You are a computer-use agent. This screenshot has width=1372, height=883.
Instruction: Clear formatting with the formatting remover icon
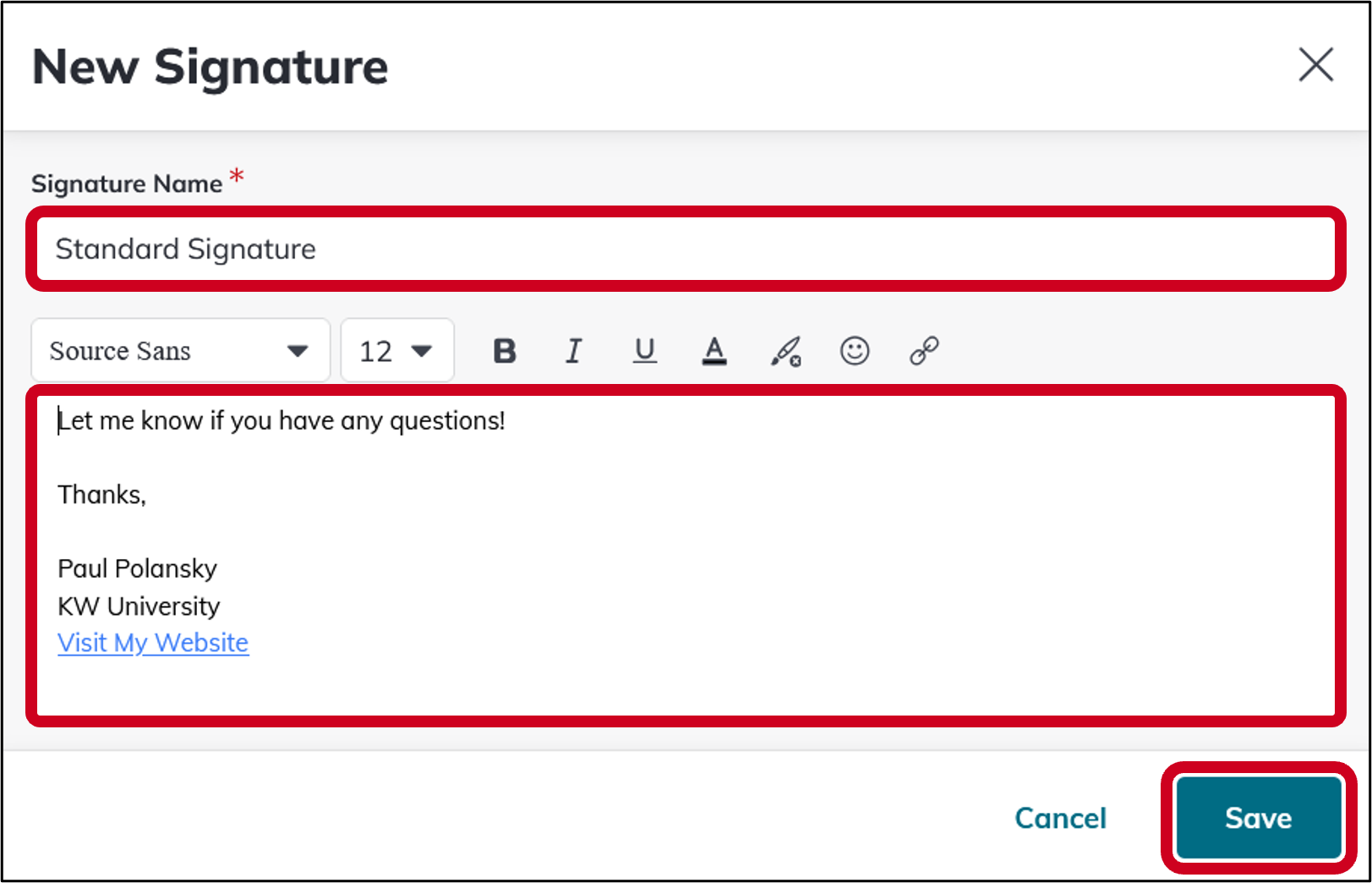point(784,350)
